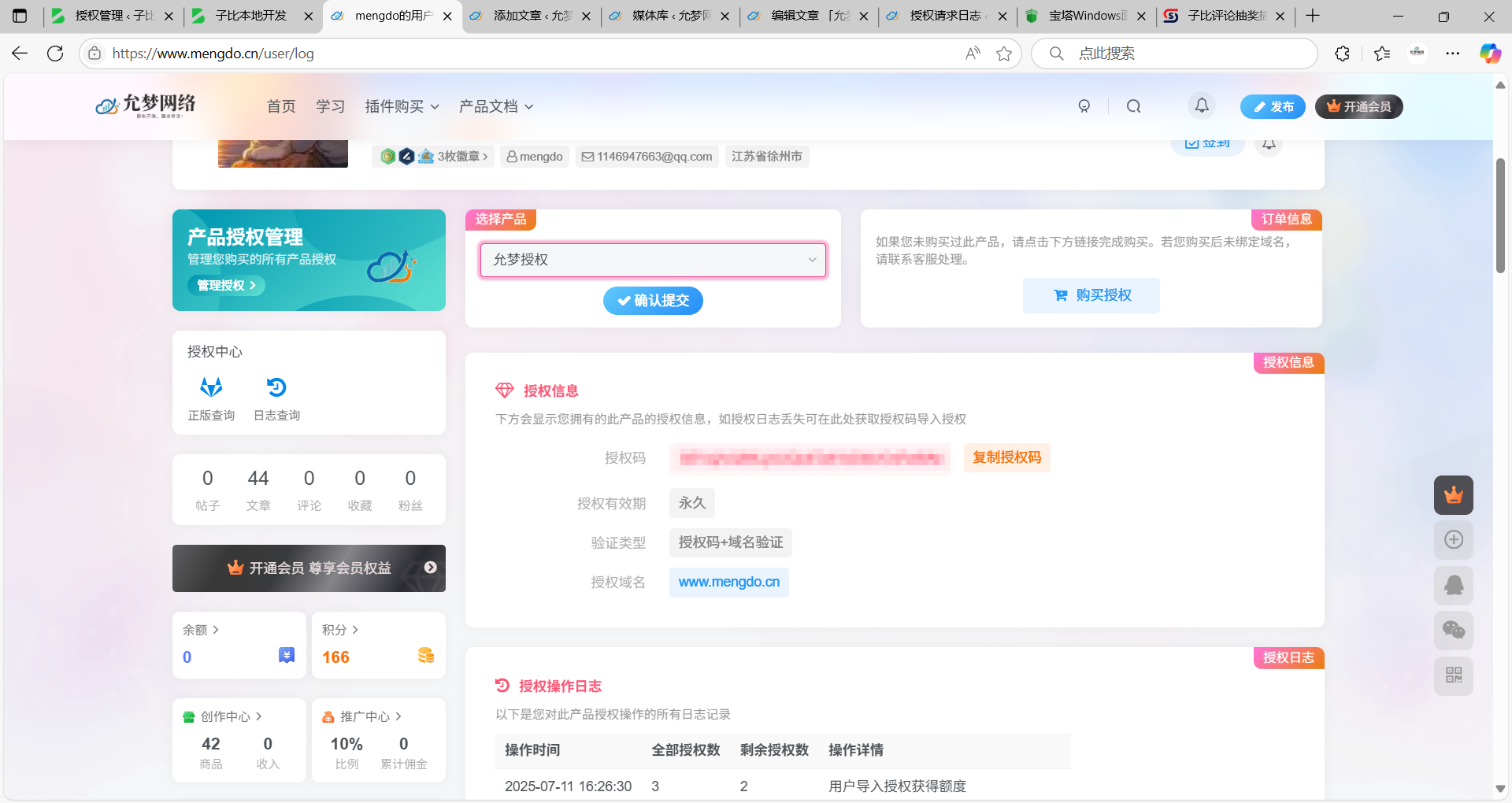The image size is (1512, 803).
Task: Click 管理授权 in product banner
Action: coord(226,285)
